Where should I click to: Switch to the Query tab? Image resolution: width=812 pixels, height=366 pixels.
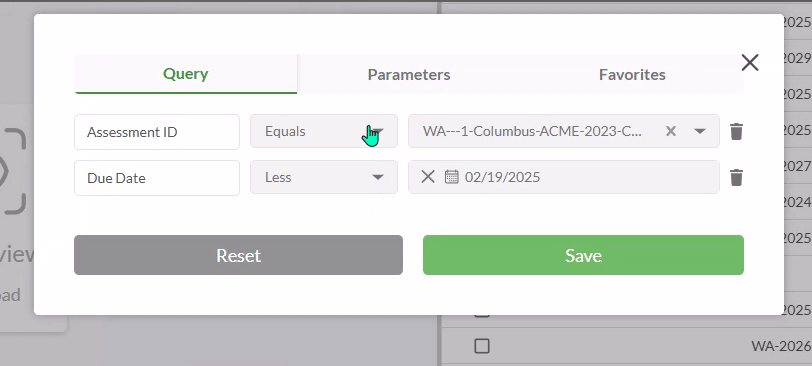[x=185, y=74]
